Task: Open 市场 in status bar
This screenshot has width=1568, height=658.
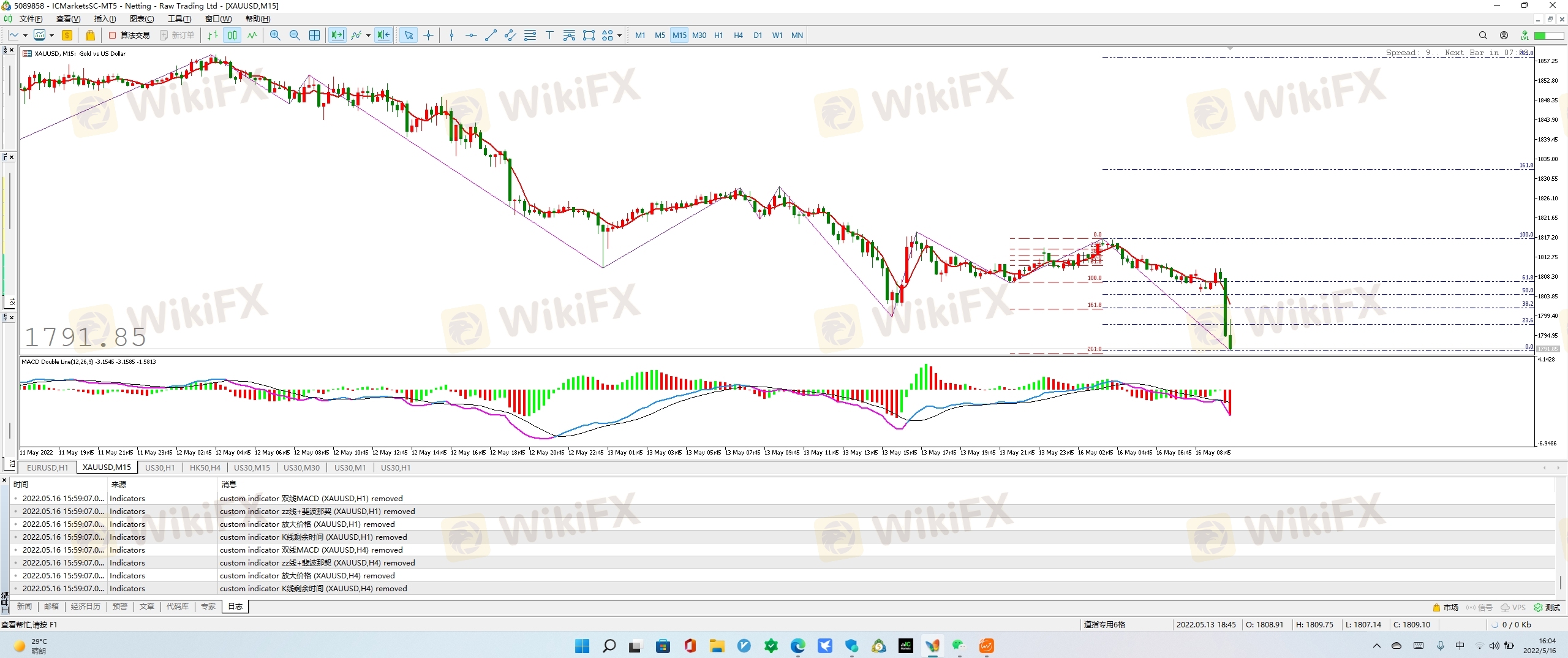Action: (1445, 608)
